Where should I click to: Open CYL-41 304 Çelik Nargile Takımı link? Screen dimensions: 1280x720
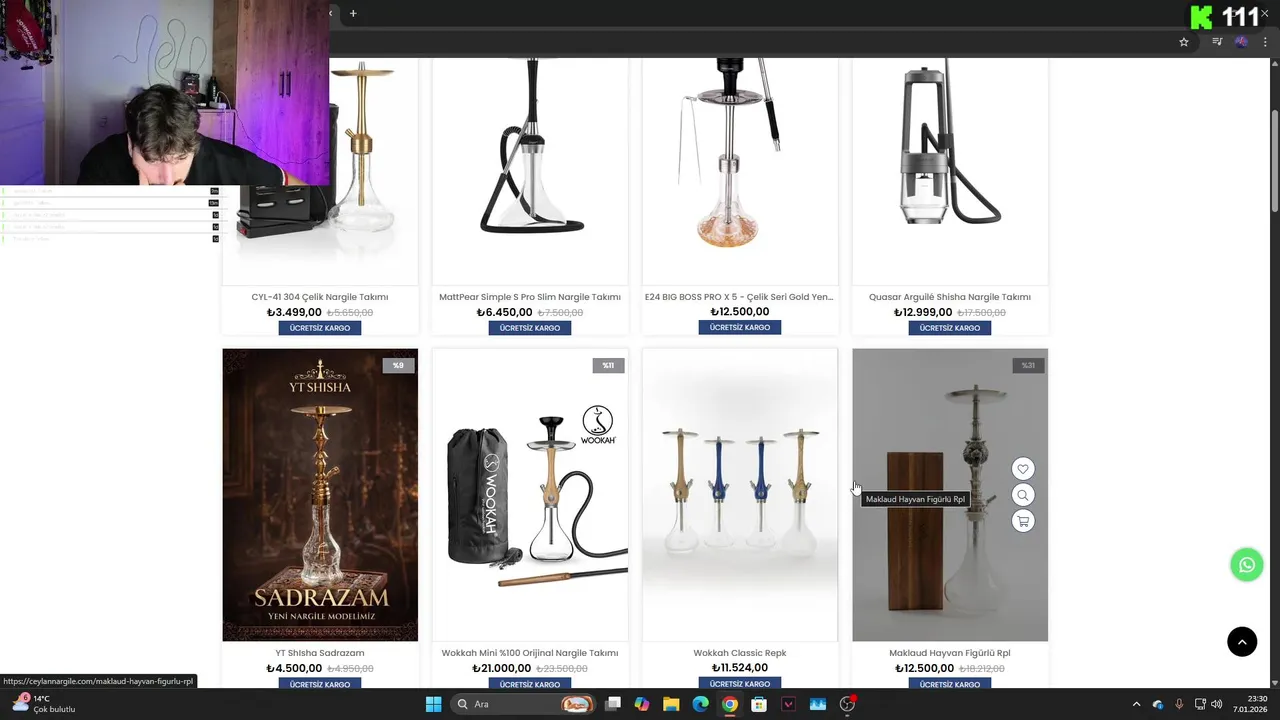pos(320,297)
